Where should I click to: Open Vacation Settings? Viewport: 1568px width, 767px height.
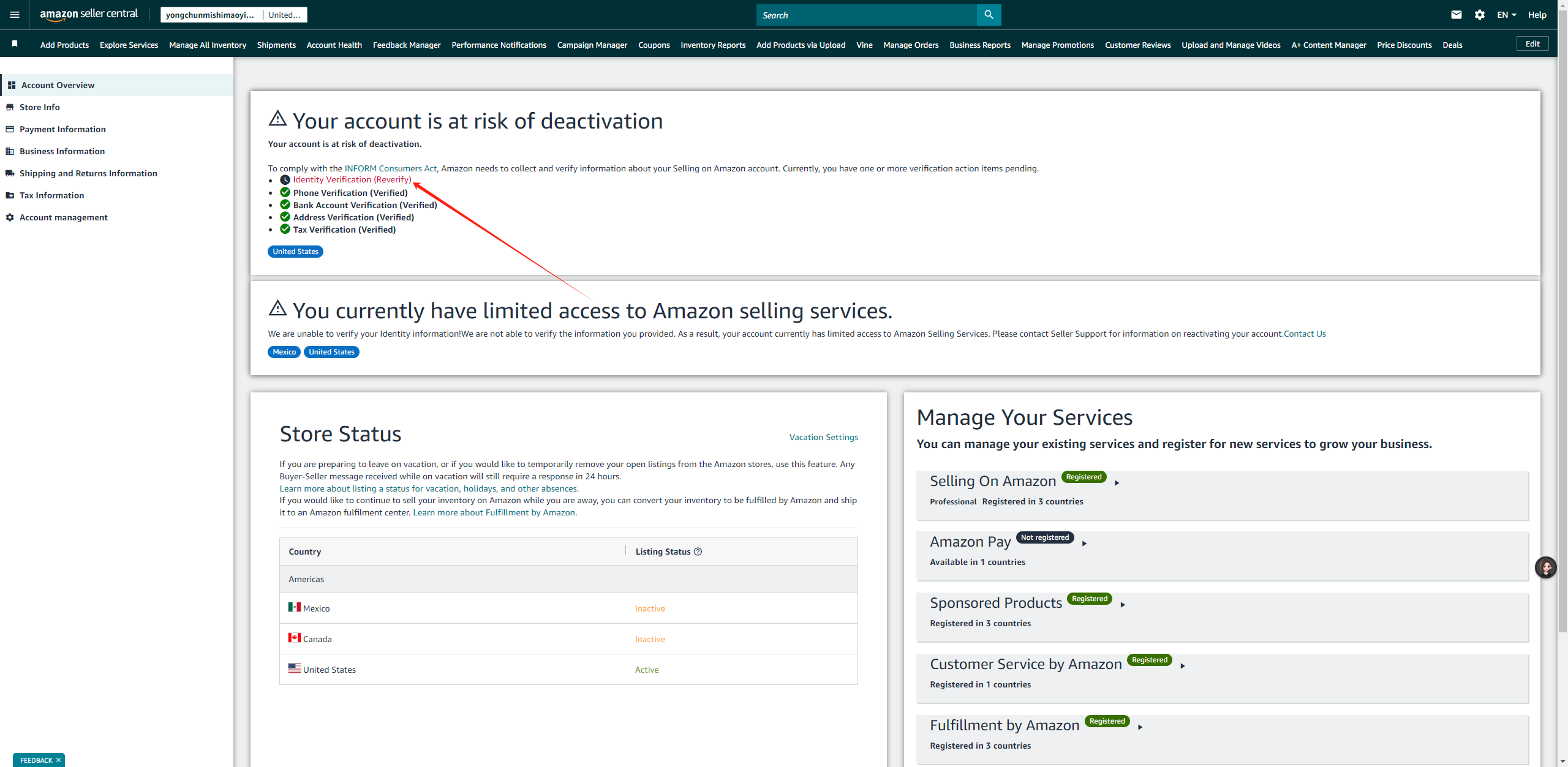[x=823, y=437]
